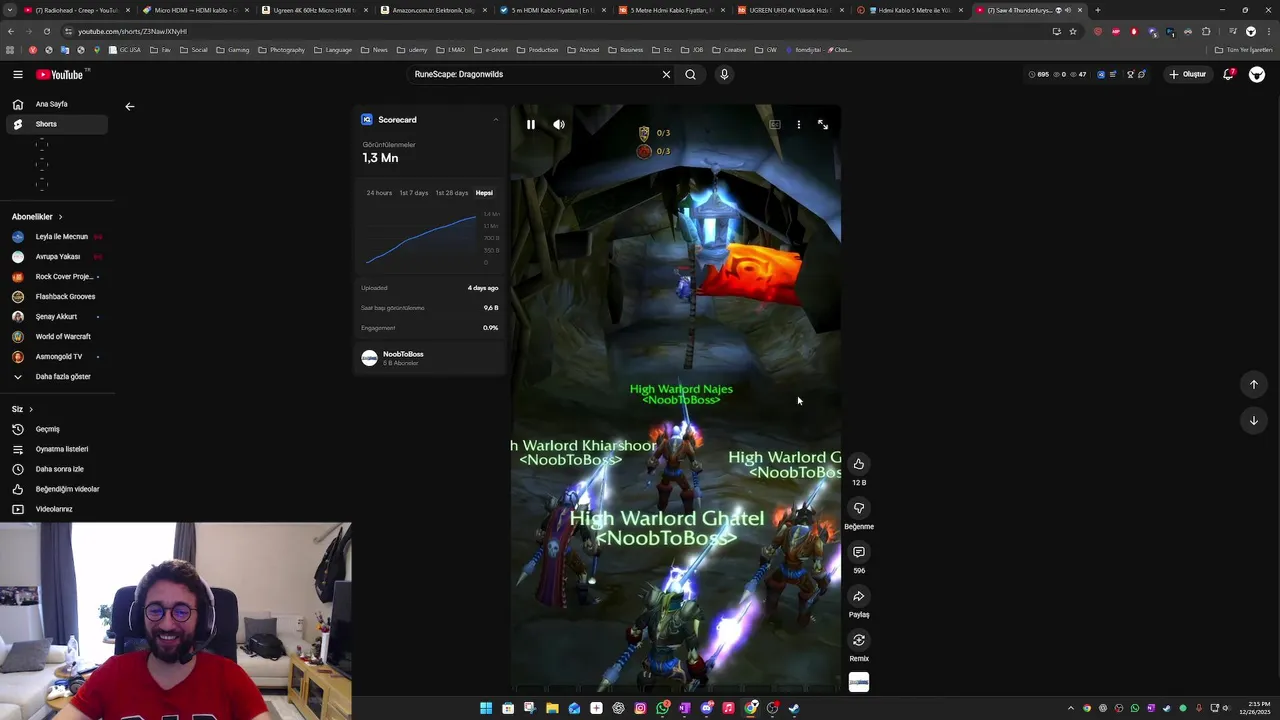Bookmark this page with star icon
The width and height of the screenshot is (1280, 720).
[x=1073, y=31]
